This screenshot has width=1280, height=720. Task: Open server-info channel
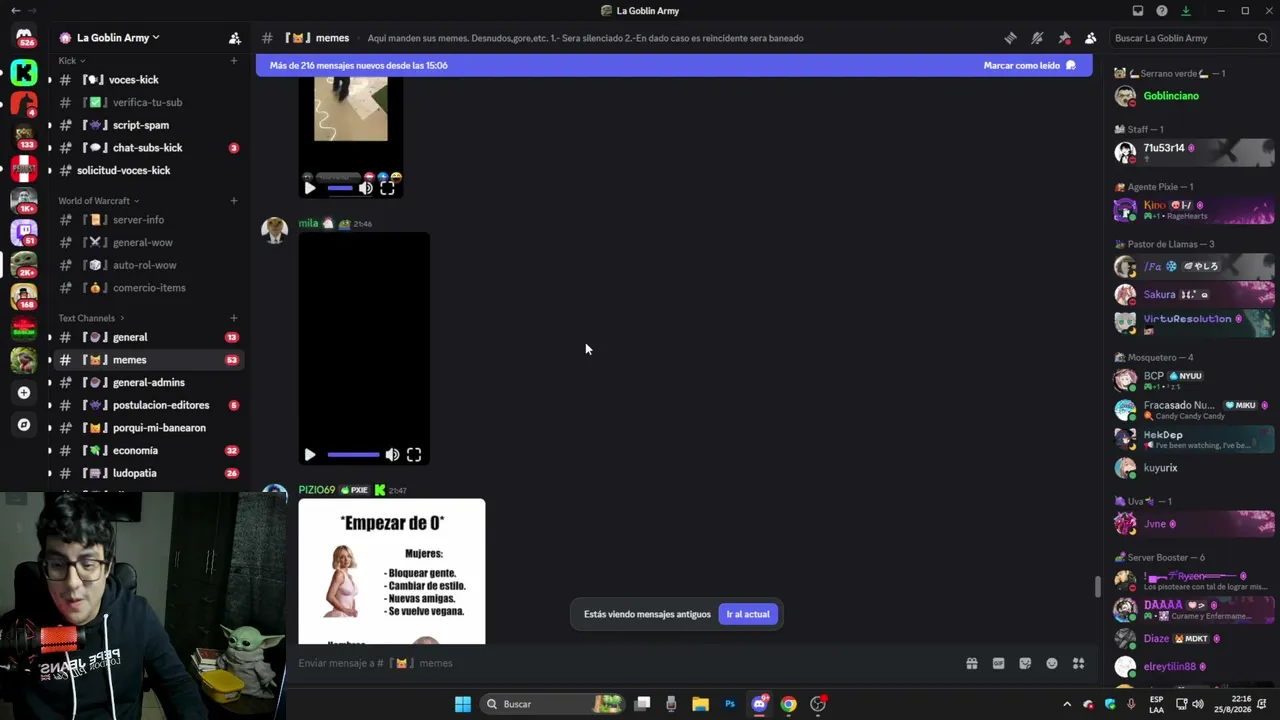coord(148,220)
